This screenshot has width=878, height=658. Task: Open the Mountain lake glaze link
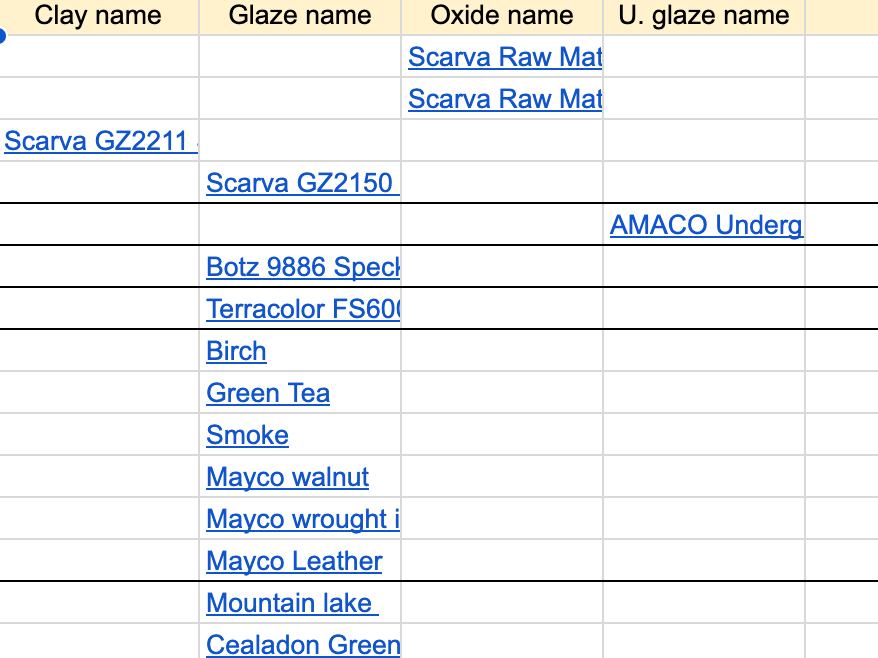point(291,603)
